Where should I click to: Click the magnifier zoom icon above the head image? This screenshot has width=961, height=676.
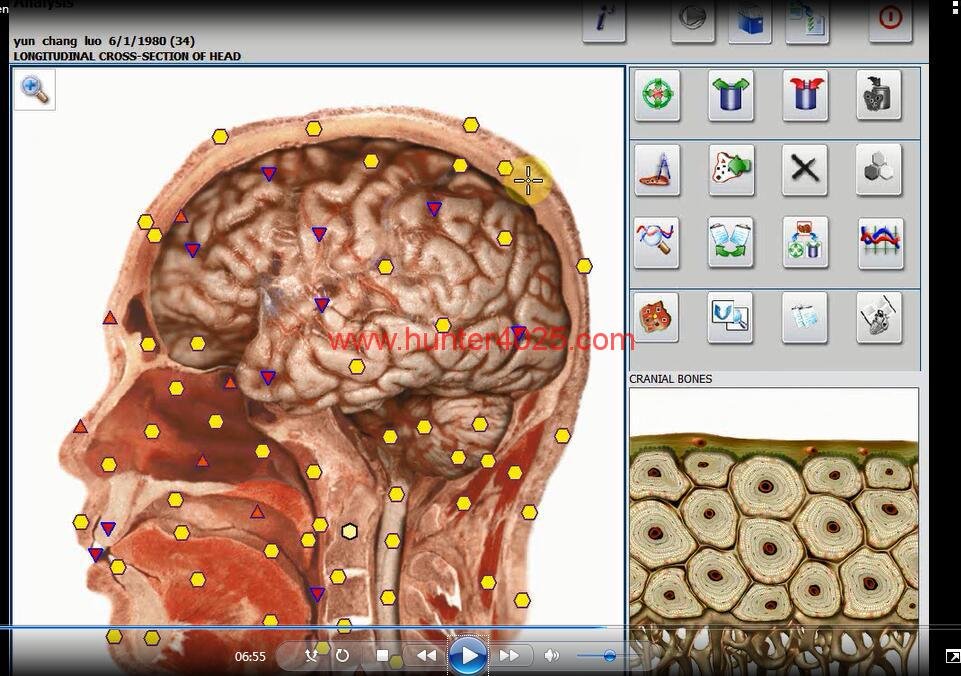[x=35, y=90]
